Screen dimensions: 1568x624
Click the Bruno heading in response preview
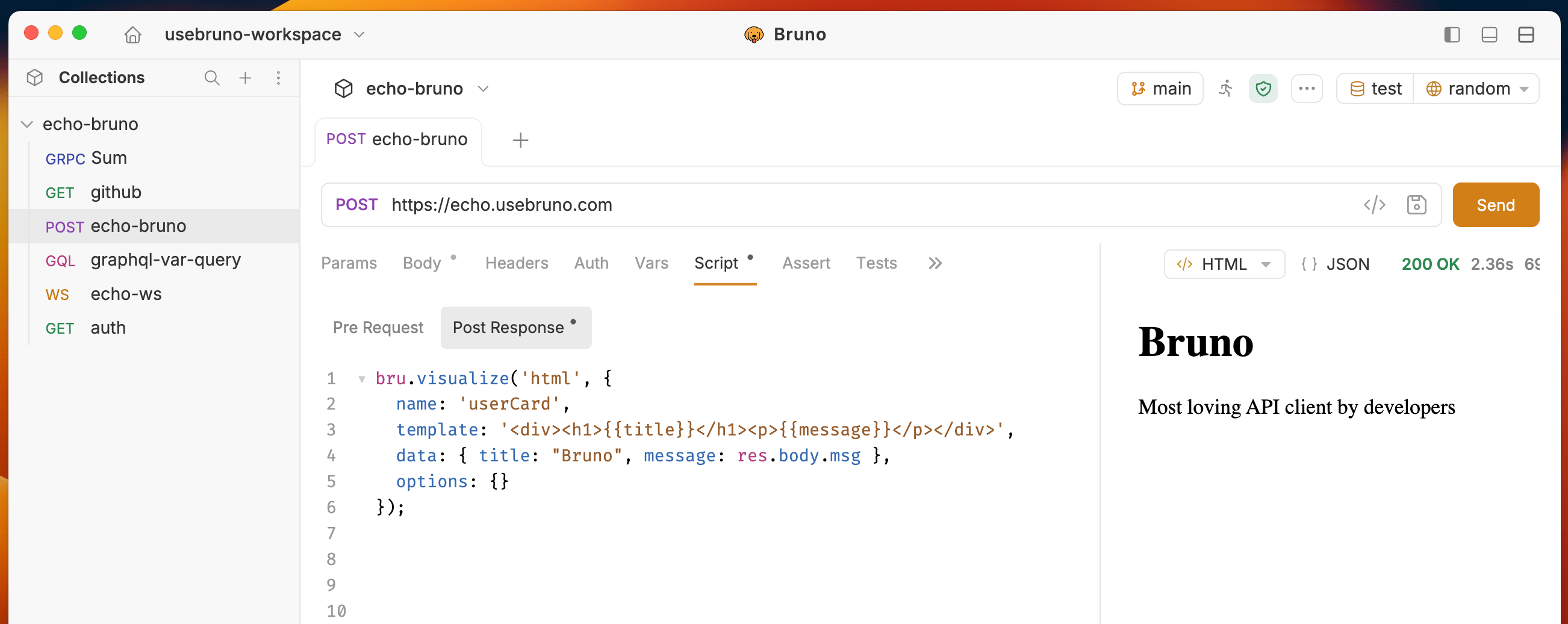click(x=1195, y=342)
